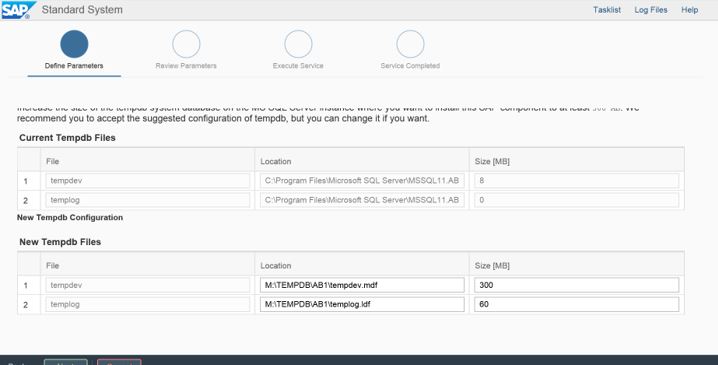The width and height of the screenshot is (718, 365).
Task: Click the new templog location field
Action: (362, 304)
